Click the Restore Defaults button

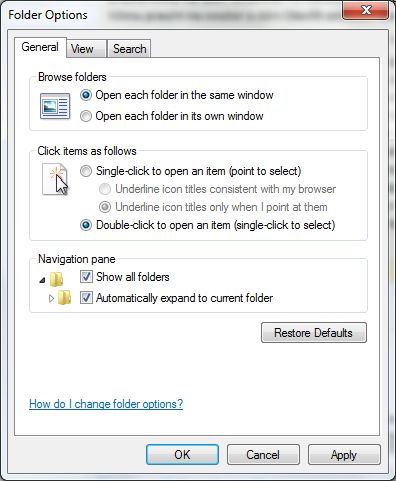[x=314, y=333]
